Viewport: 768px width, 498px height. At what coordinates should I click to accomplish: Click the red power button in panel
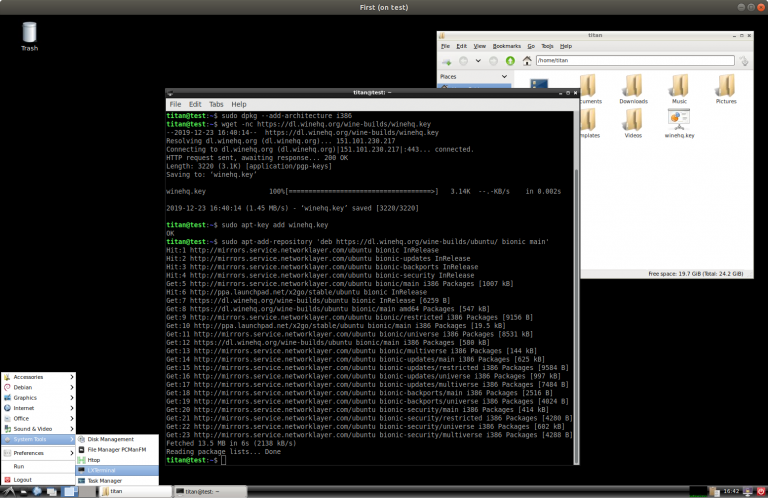pyautogui.click(x=759, y=491)
